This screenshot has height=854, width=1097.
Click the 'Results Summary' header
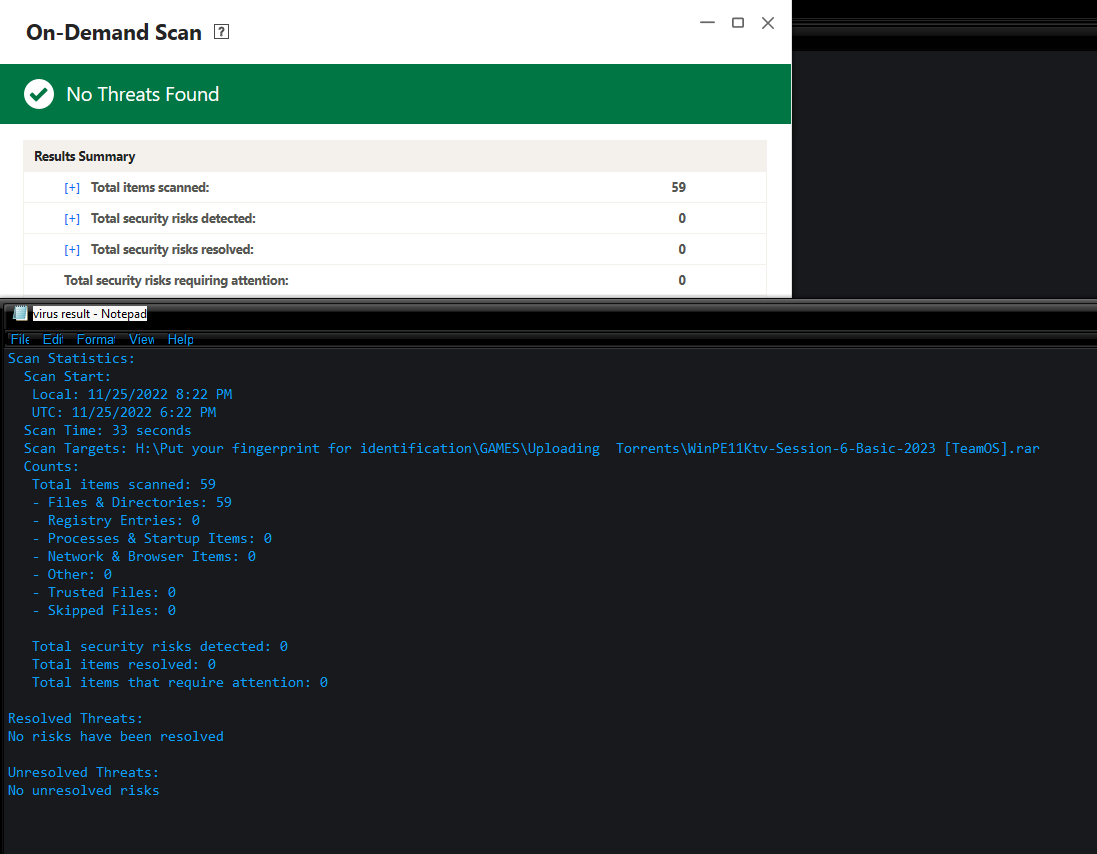pyautogui.click(x=85, y=156)
